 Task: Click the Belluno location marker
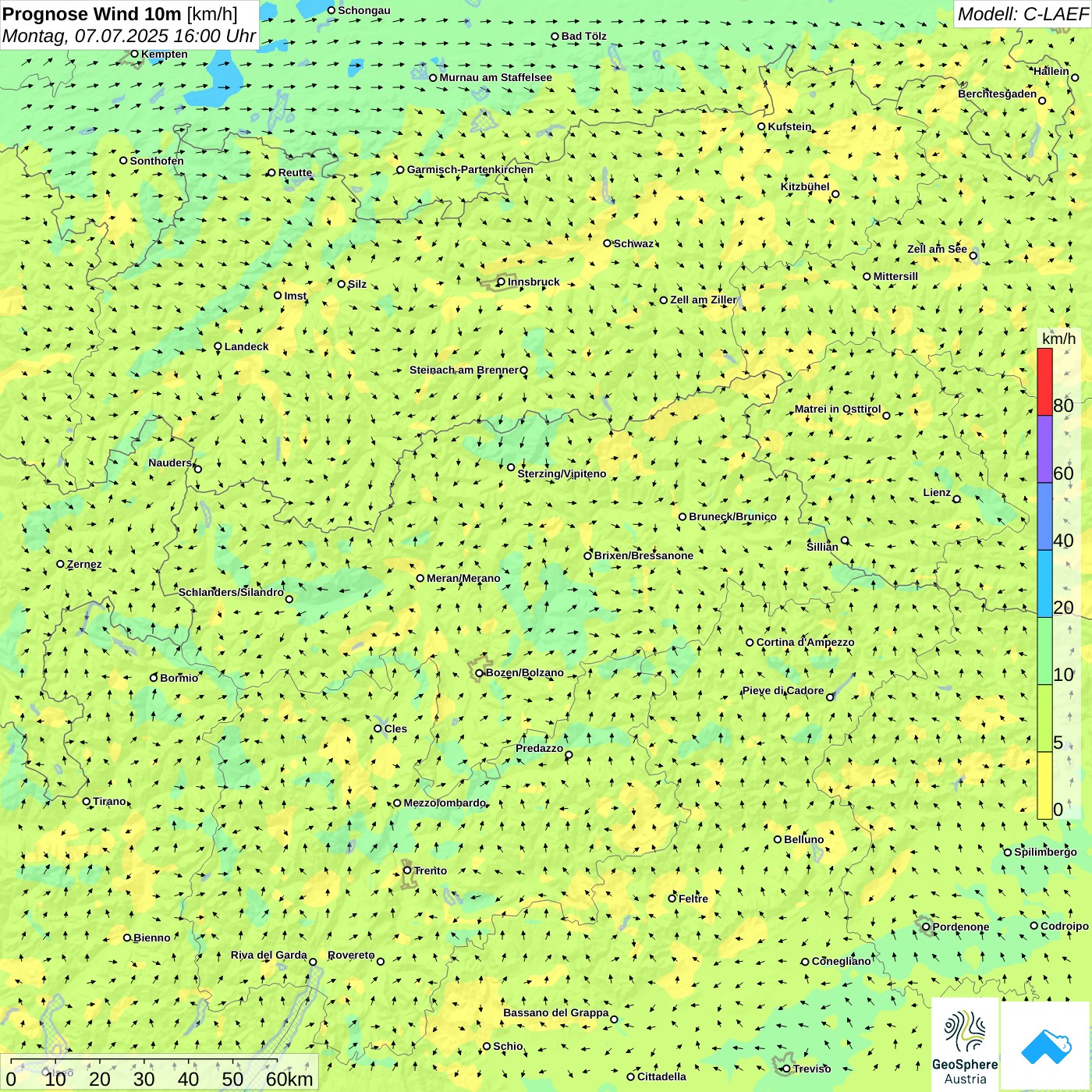[778, 839]
